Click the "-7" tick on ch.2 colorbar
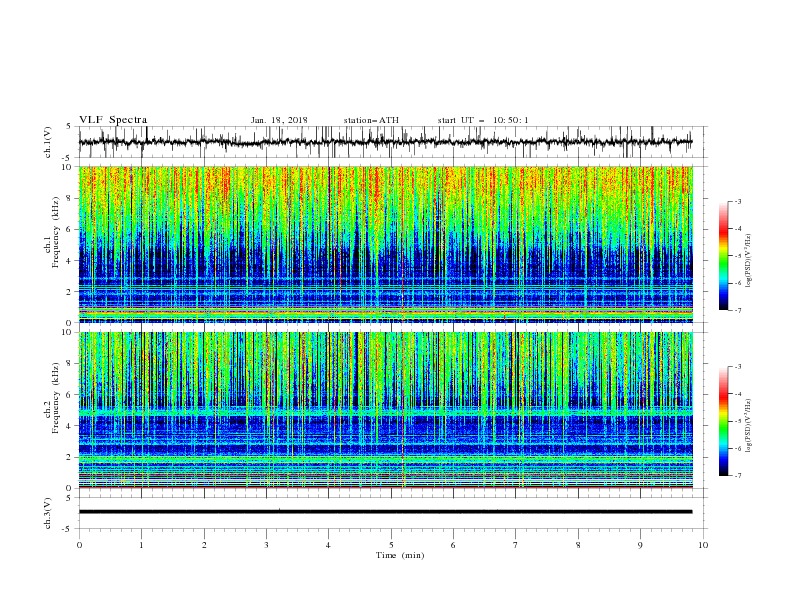Image resolution: width=792 pixels, height=612 pixels. pos(737,476)
